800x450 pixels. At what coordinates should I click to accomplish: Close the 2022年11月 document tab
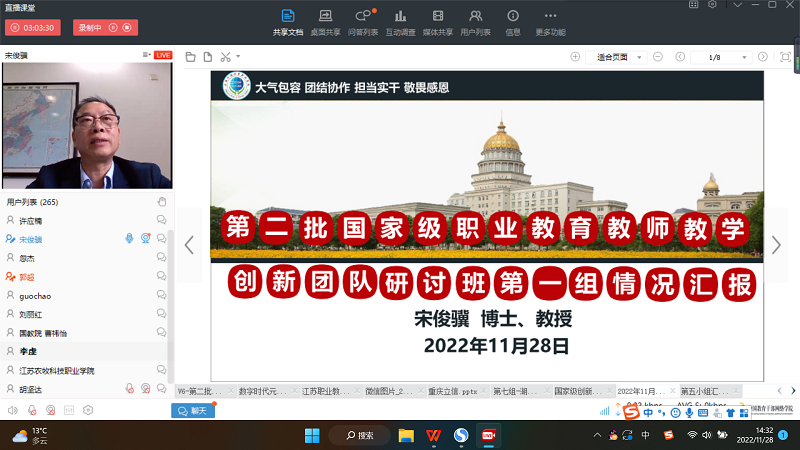tap(672, 391)
